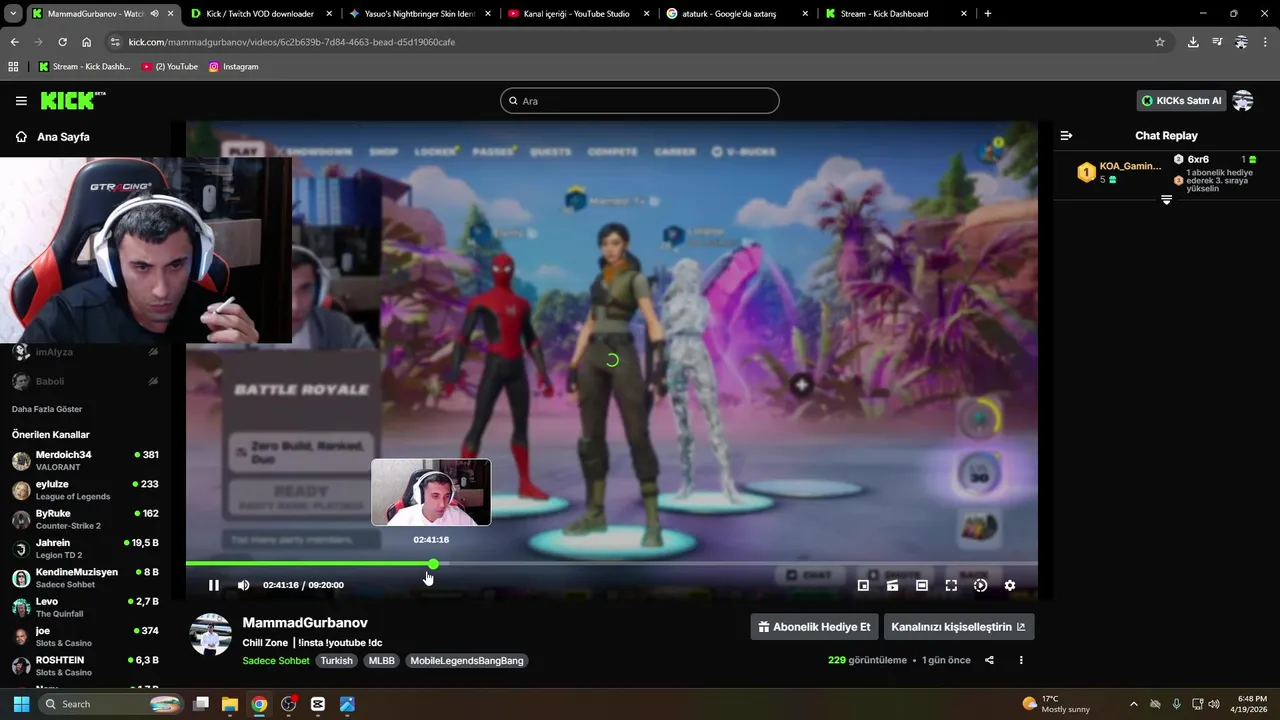This screenshot has width=1280, height=720.
Task: Open Instagram bookmark
Action: 233,67
